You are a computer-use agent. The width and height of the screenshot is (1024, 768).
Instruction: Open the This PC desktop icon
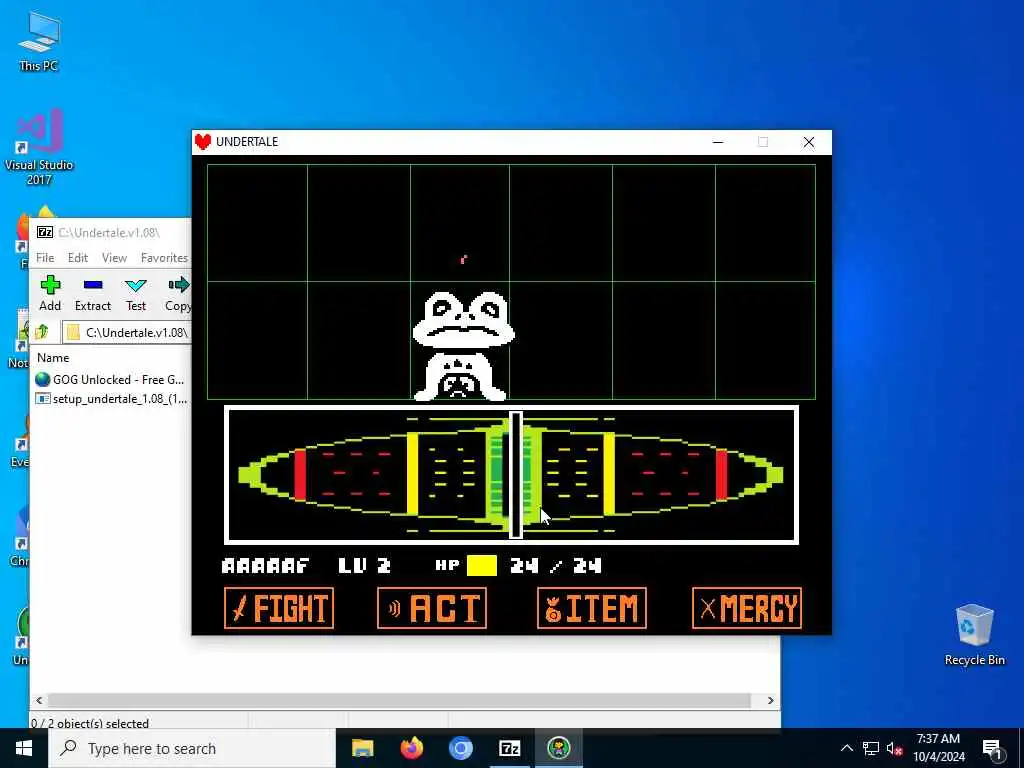pyautogui.click(x=39, y=40)
